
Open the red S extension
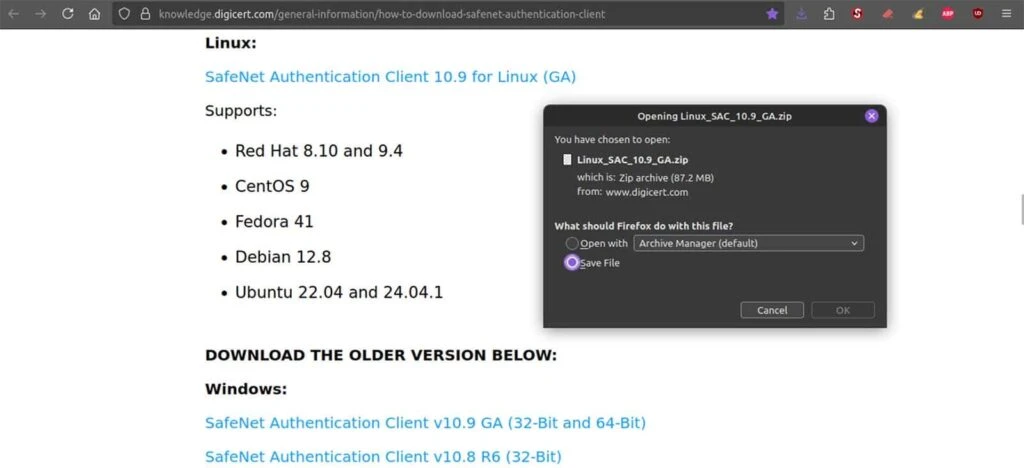click(x=857, y=14)
